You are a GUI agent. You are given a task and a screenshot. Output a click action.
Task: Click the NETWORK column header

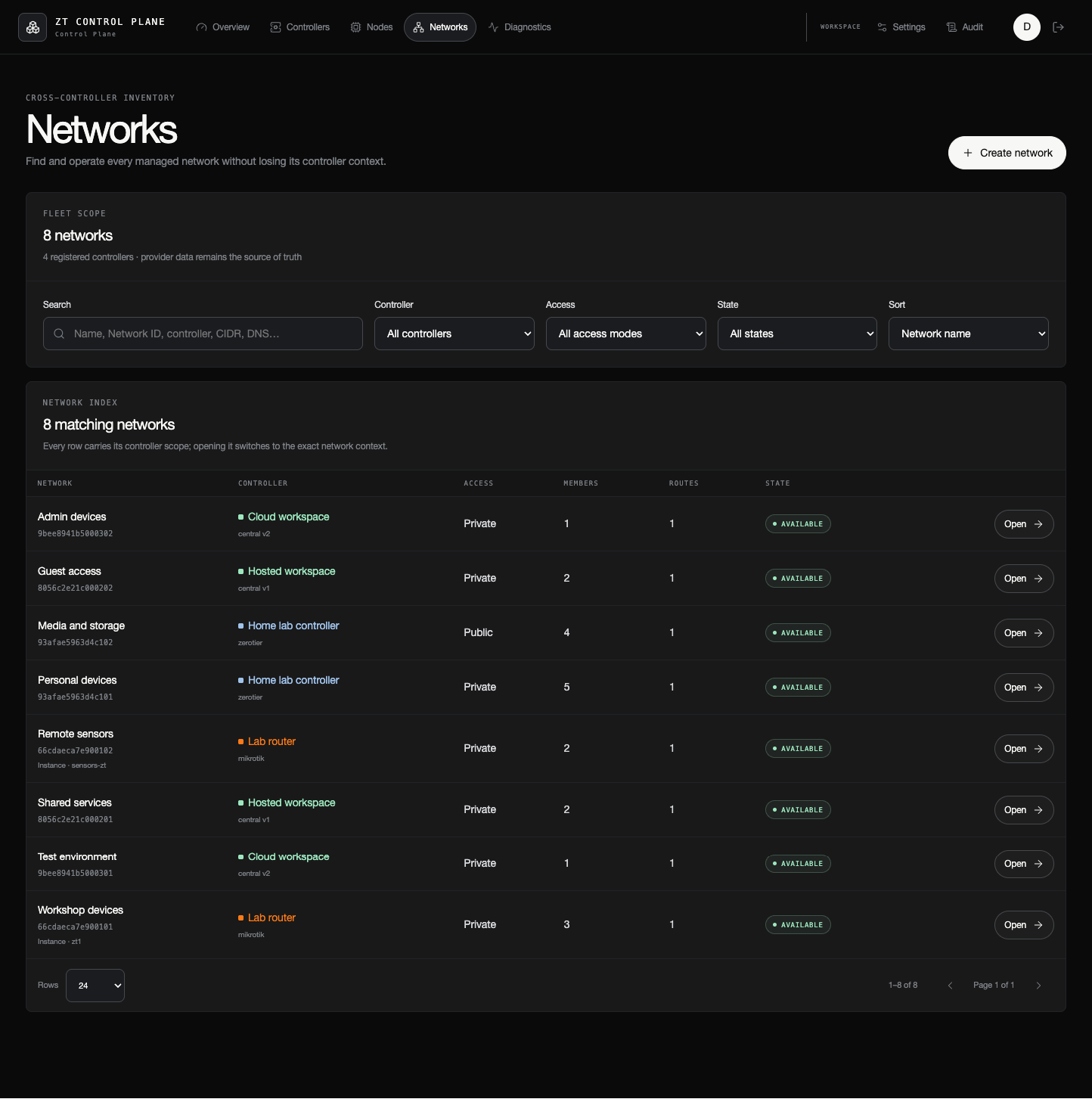(x=55, y=483)
